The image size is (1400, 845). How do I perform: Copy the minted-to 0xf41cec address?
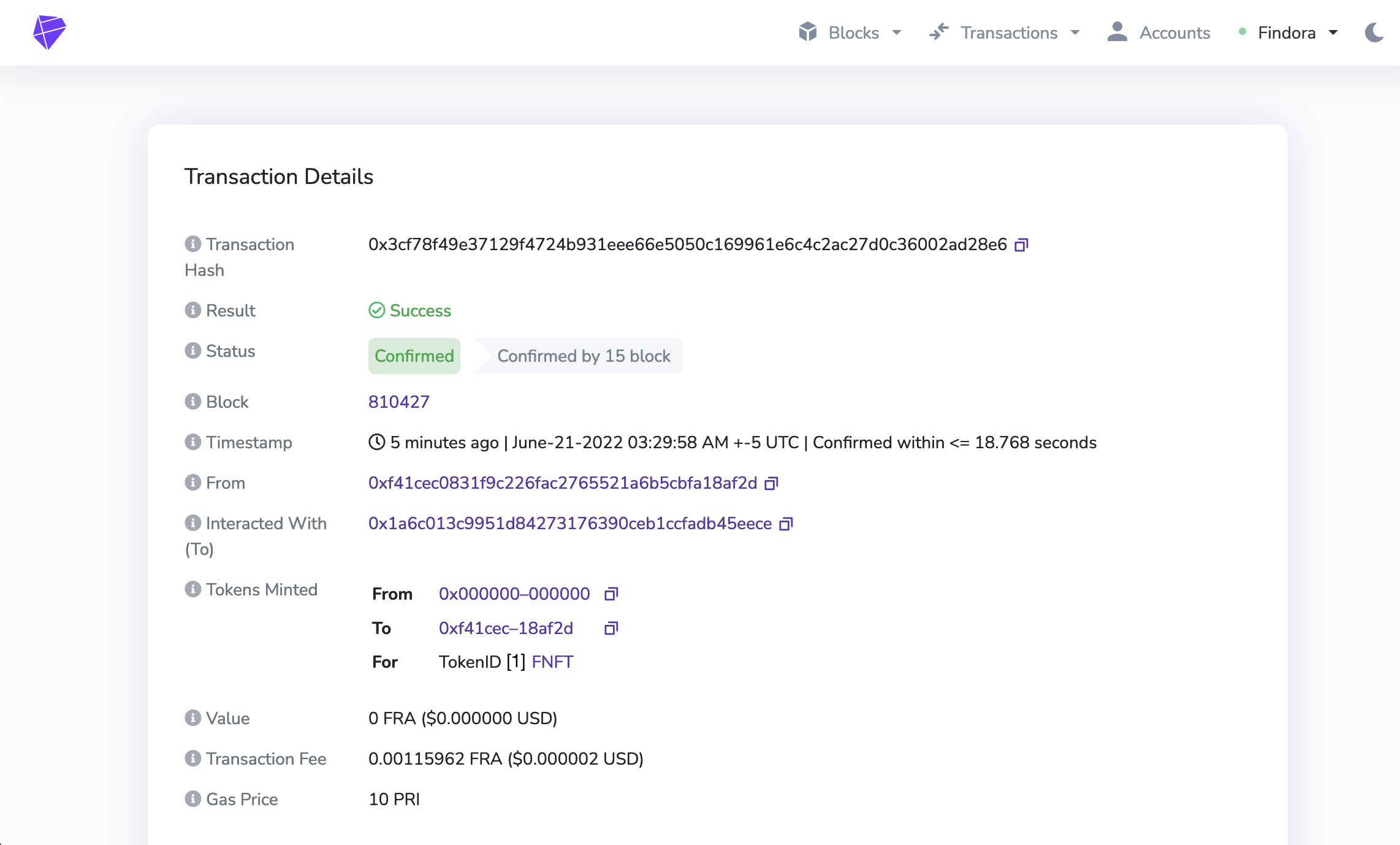[611, 629]
